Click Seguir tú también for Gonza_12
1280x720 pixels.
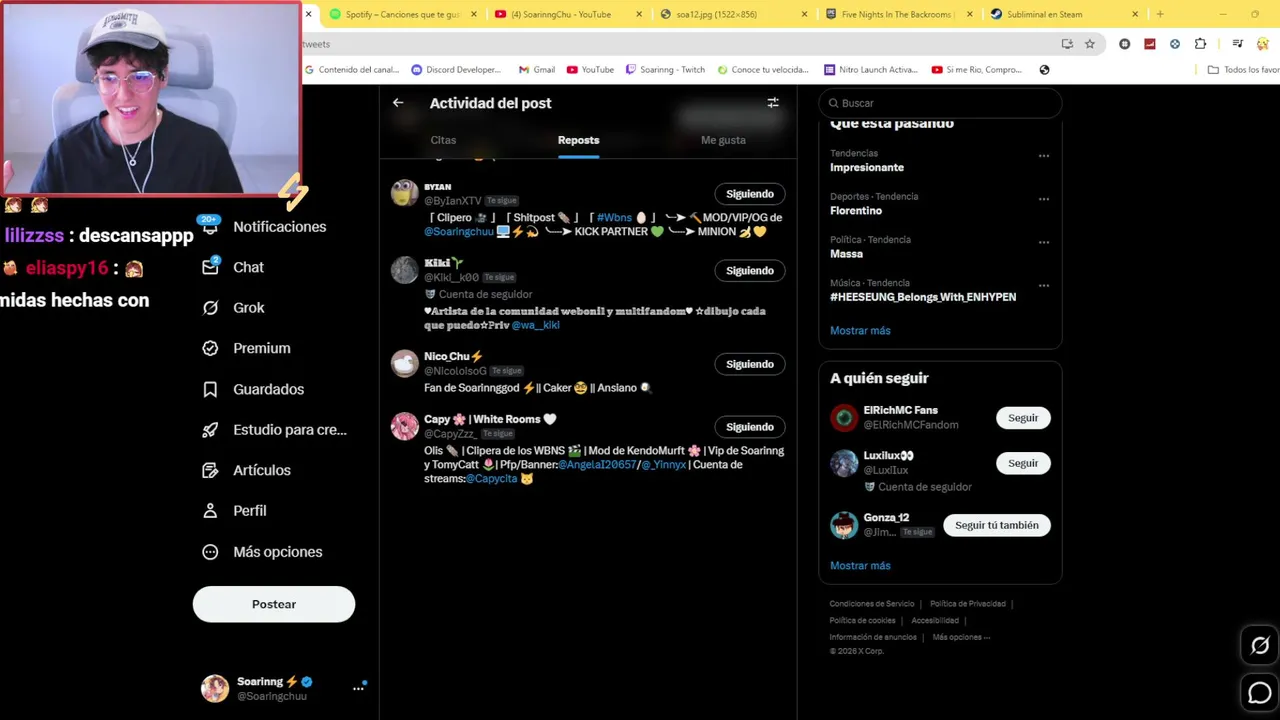click(x=997, y=525)
